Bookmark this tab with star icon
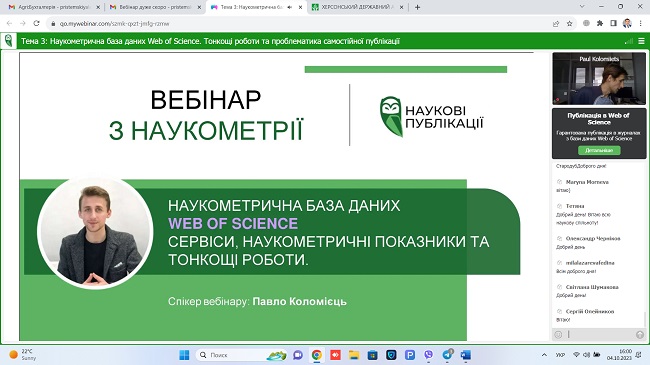 570,24
